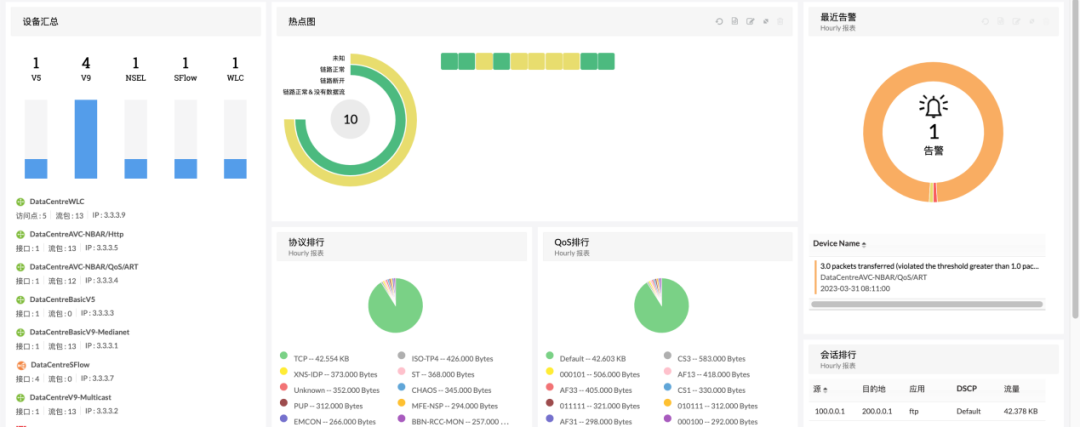Click 42.378 KB traffic cell
This screenshot has height=427, width=1080.
coord(1021,411)
